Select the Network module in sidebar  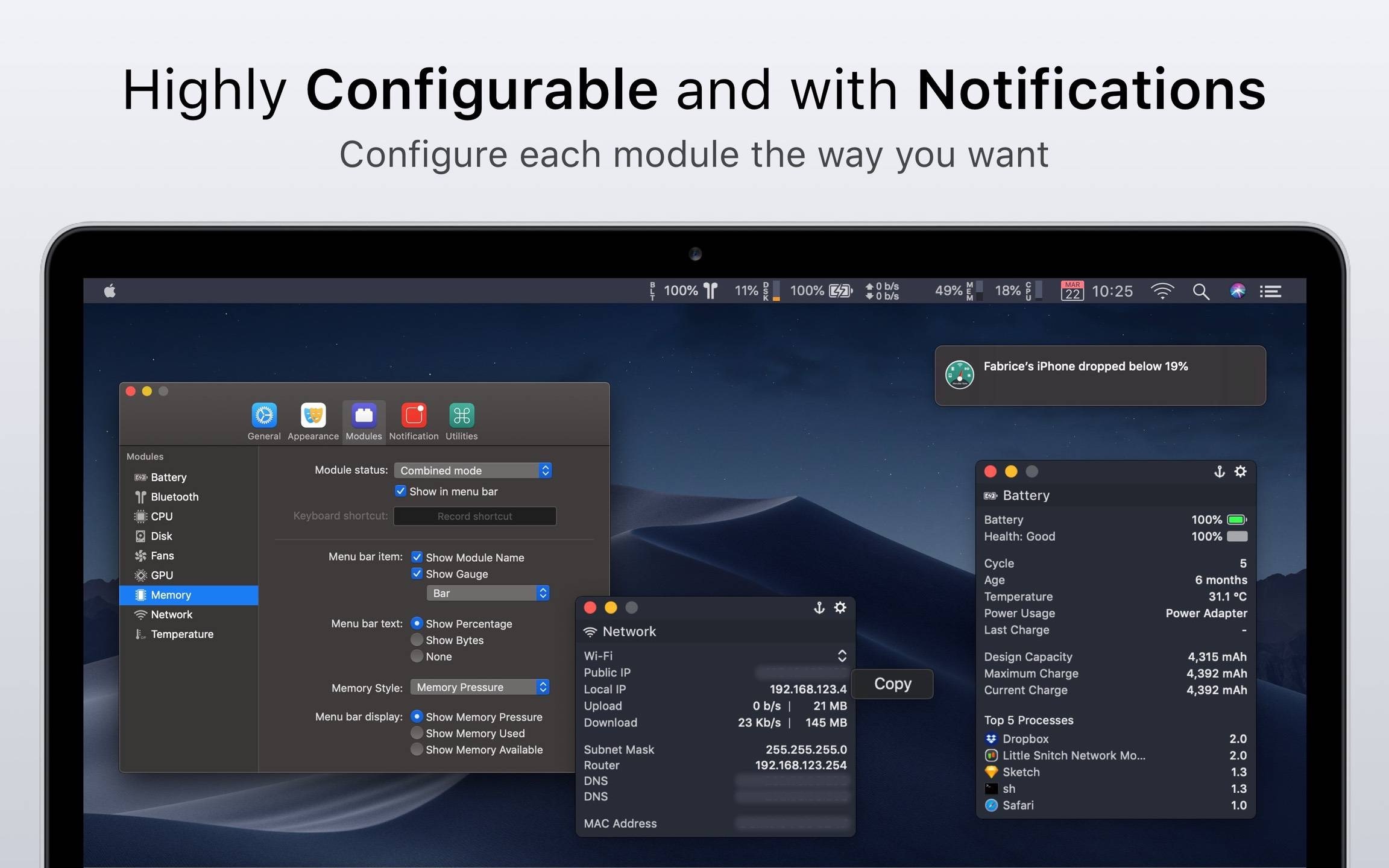[x=172, y=614]
